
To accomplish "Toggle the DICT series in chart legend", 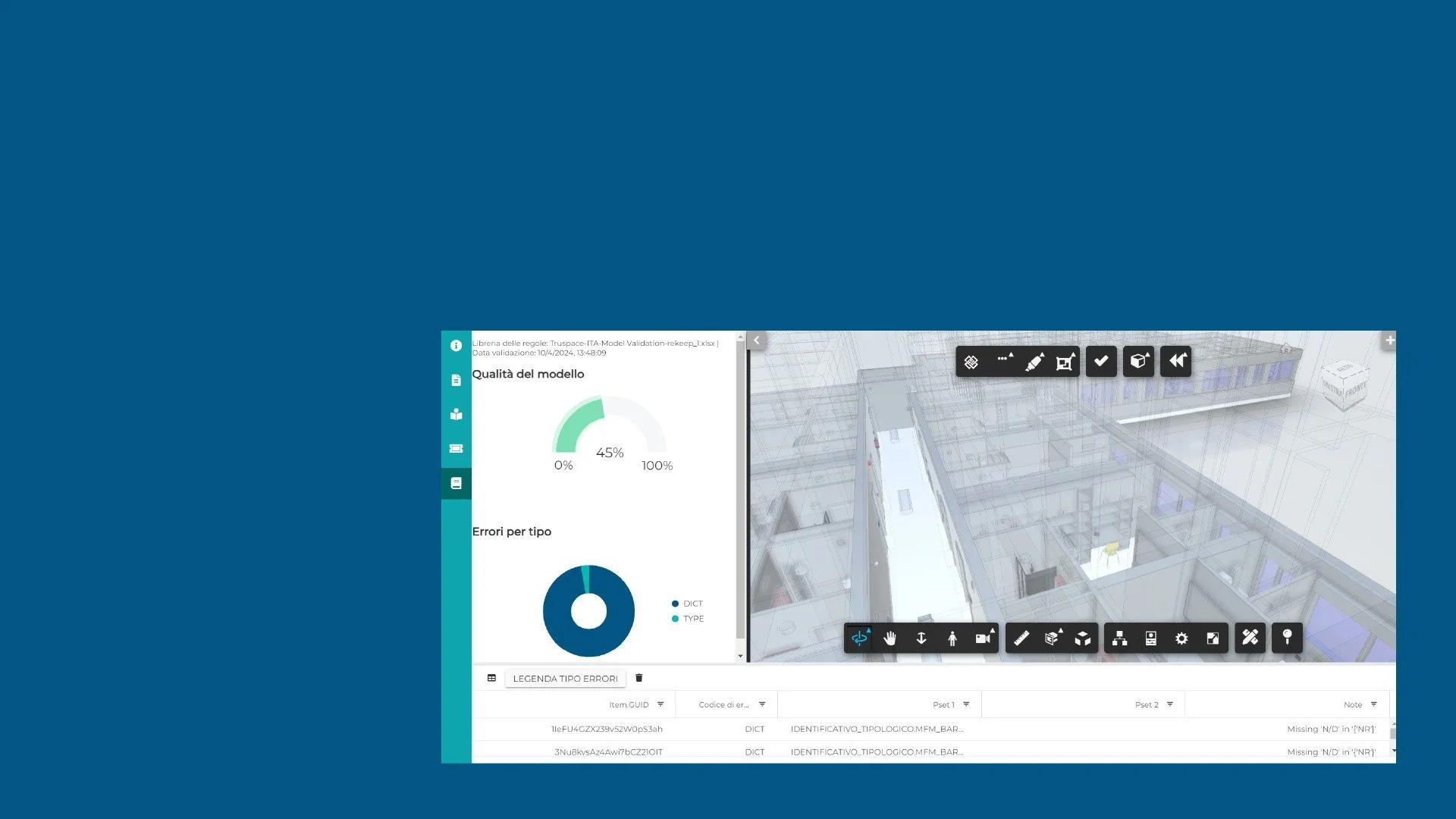I will (x=687, y=604).
